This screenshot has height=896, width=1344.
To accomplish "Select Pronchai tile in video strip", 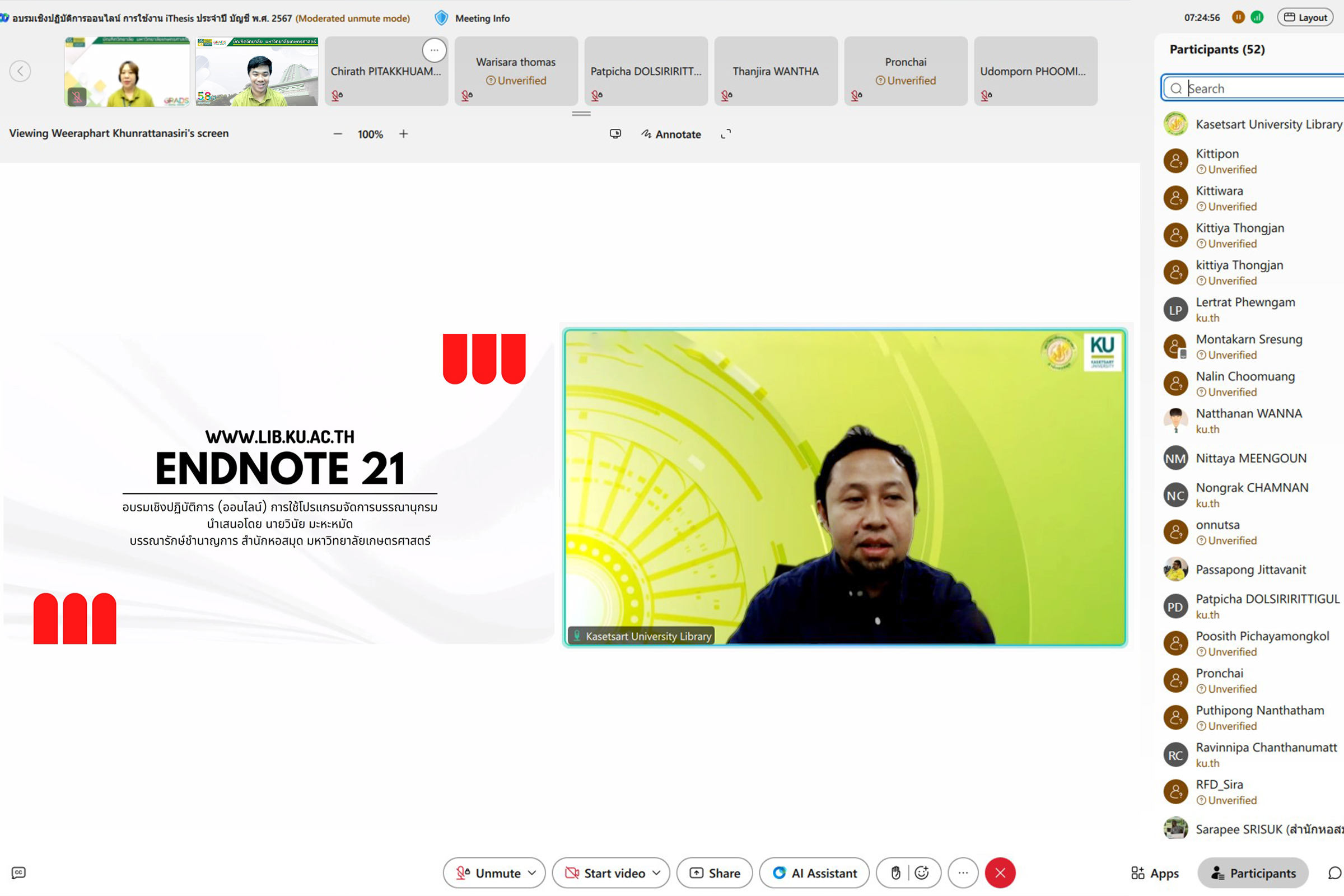I will (x=906, y=72).
